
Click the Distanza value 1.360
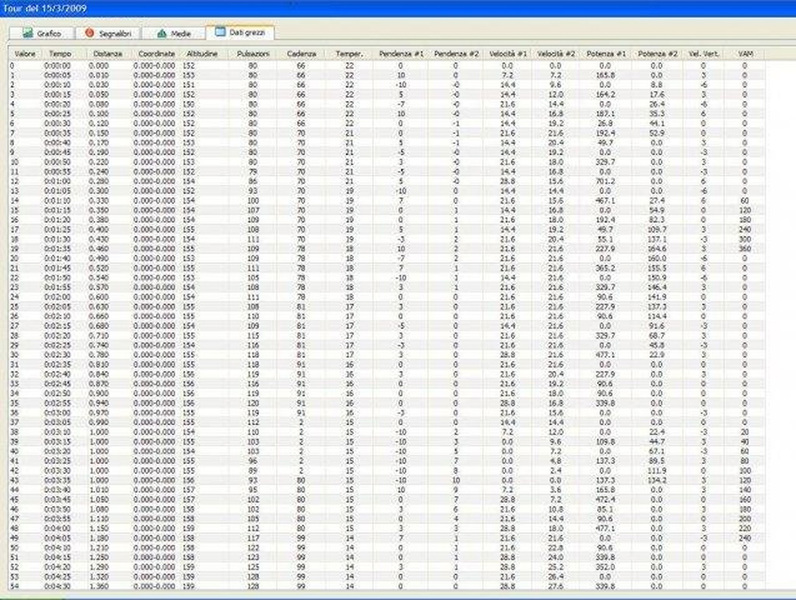click(x=99, y=586)
